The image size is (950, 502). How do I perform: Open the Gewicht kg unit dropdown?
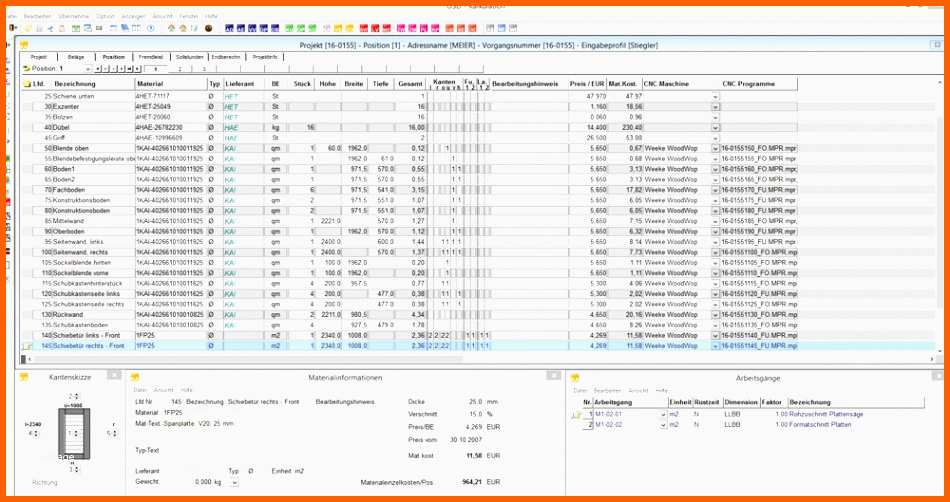pos(234,482)
